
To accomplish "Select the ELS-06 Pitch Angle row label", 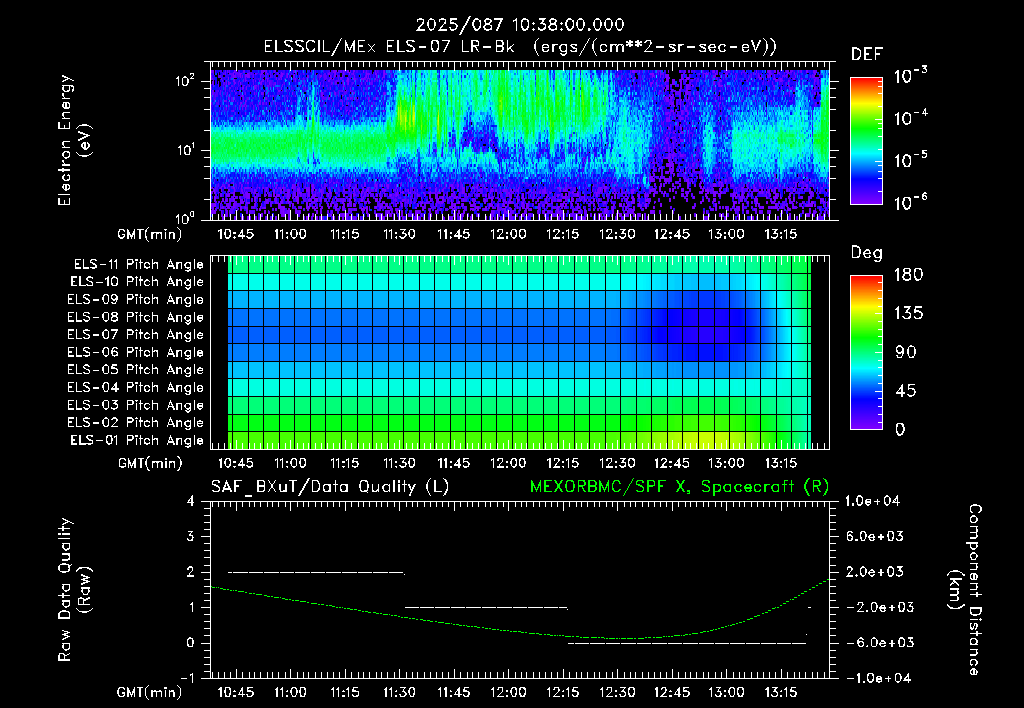I will [135, 352].
